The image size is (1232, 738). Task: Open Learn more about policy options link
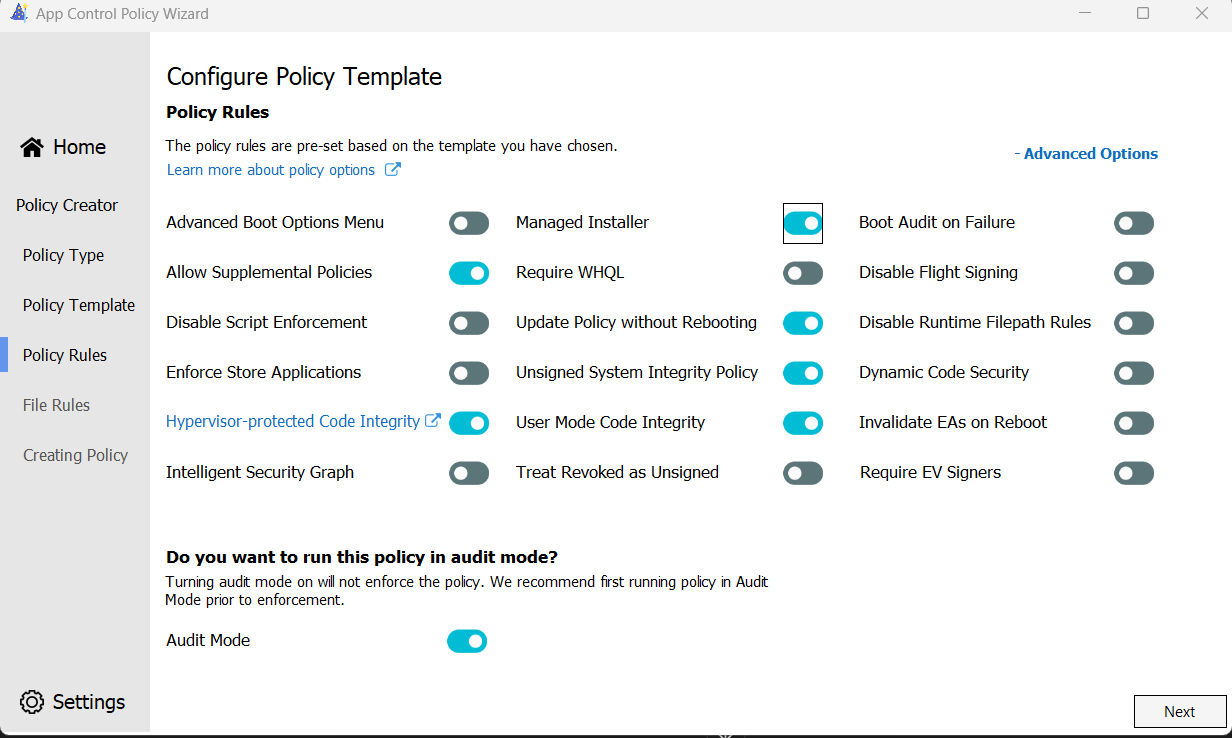(271, 170)
